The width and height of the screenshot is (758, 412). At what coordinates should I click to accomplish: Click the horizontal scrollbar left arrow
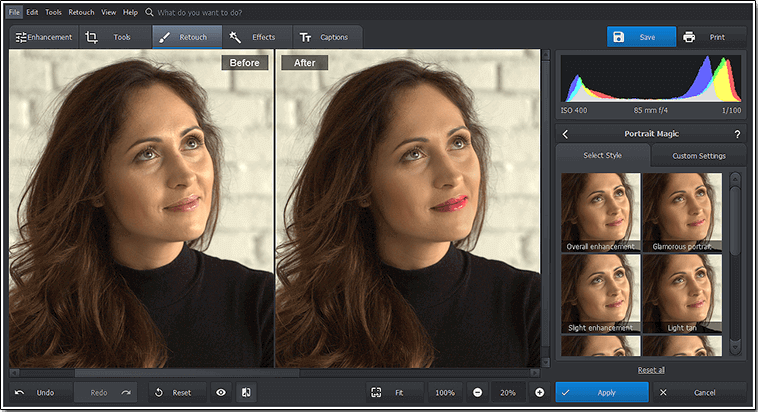pyautogui.click(x=15, y=373)
